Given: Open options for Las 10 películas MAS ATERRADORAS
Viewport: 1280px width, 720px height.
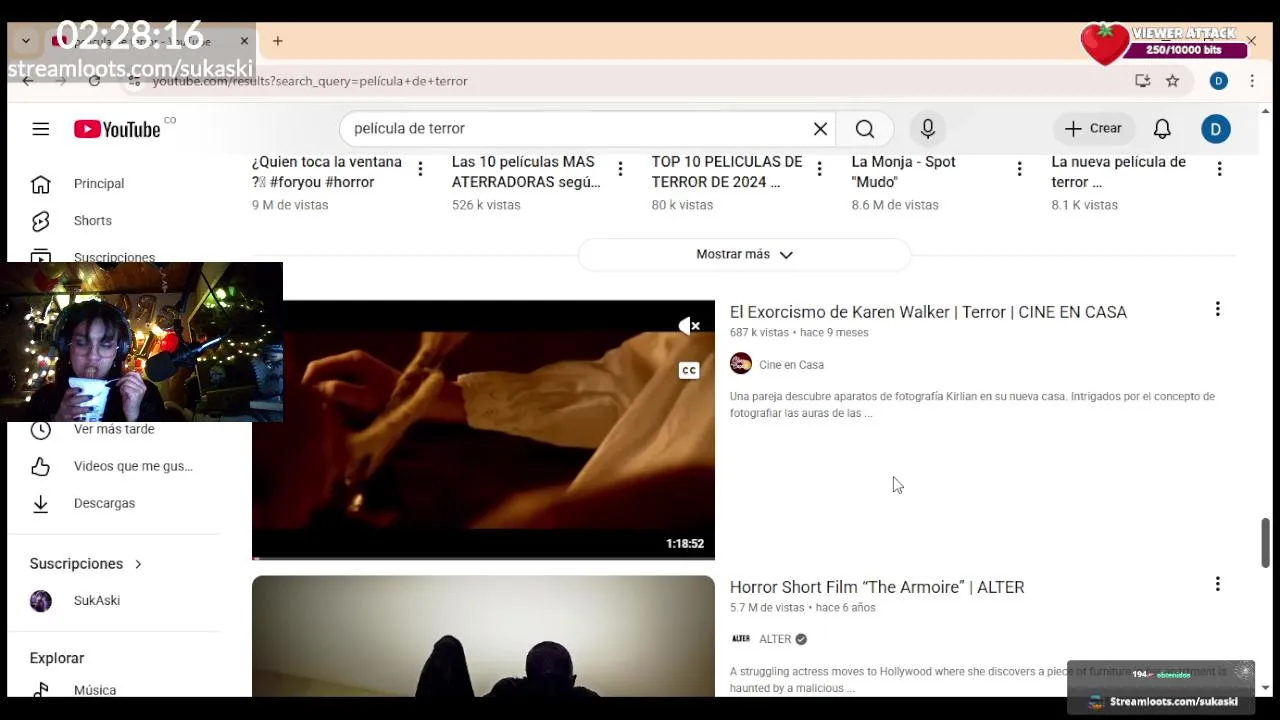Looking at the screenshot, I should (x=620, y=169).
